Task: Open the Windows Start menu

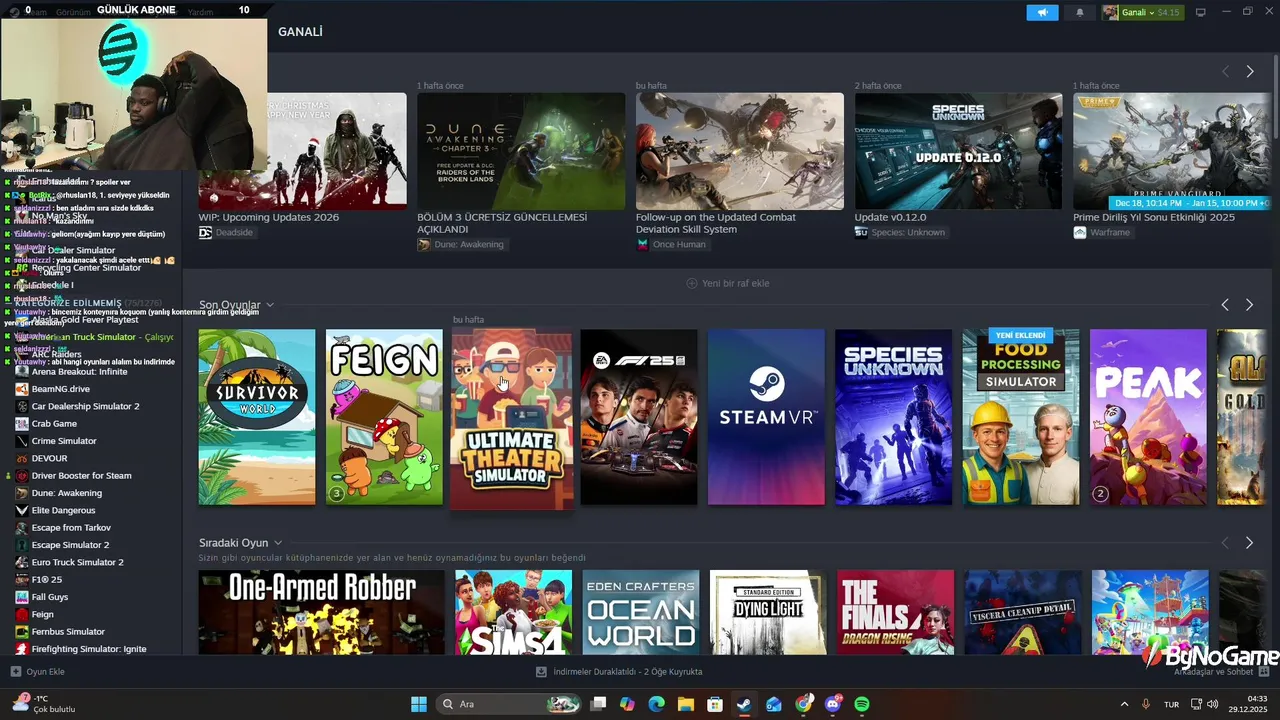Action: point(419,704)
